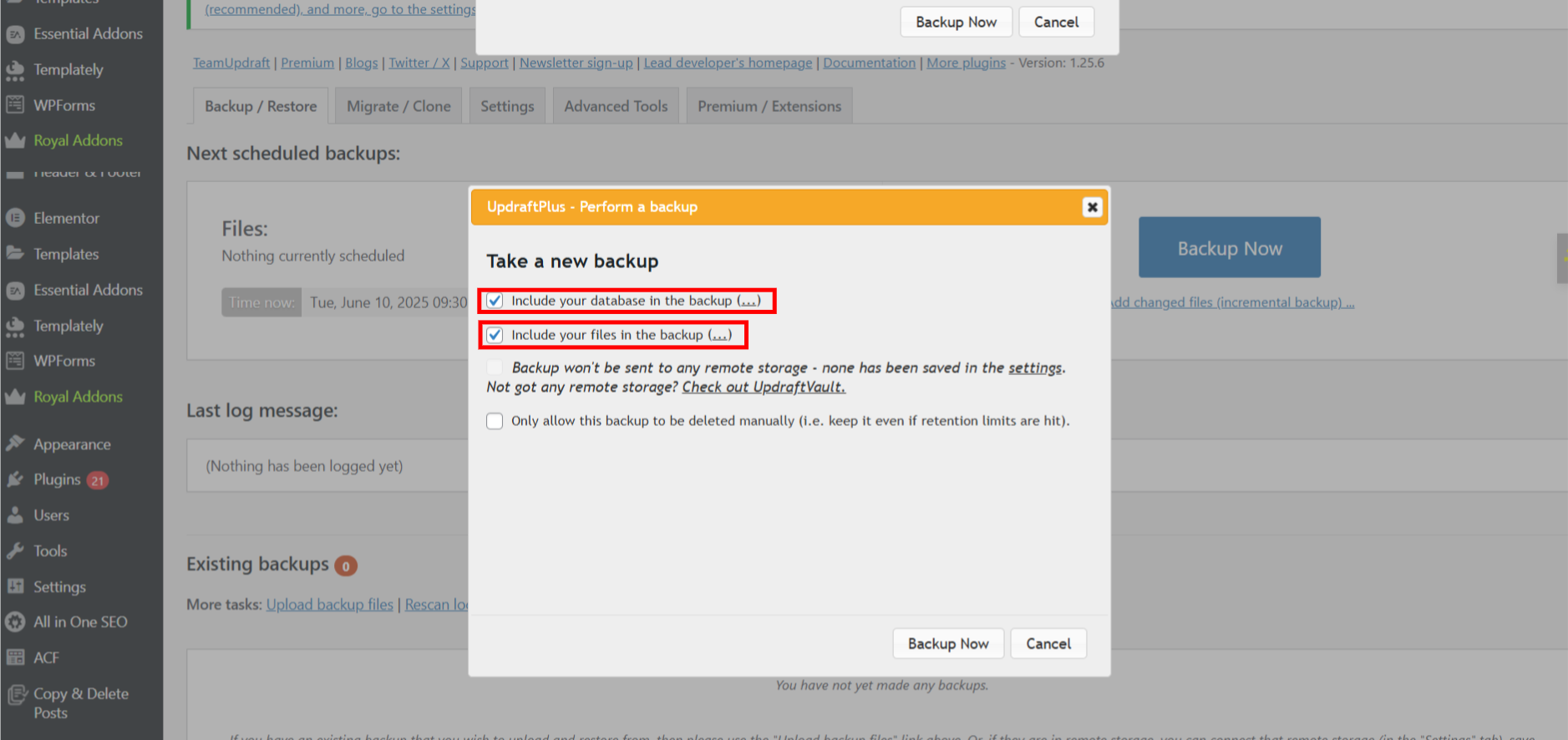The height and width of the screenshot is (740, 1568).
Task: Open the Advanced Tools tab
Action: [x=616, y=106]
